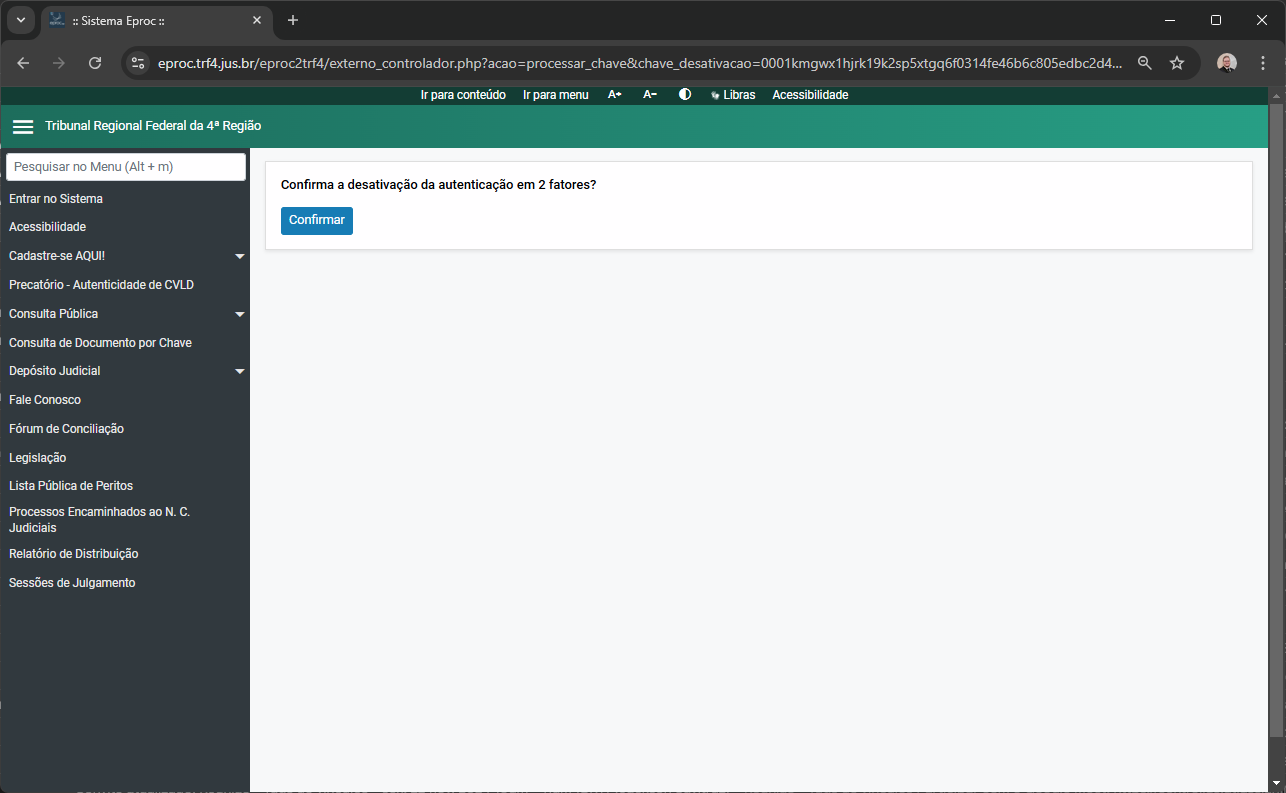Open Entrar no Sistema menu item
This screenshot has width=1286, height=793.
(x=56, y=199)
